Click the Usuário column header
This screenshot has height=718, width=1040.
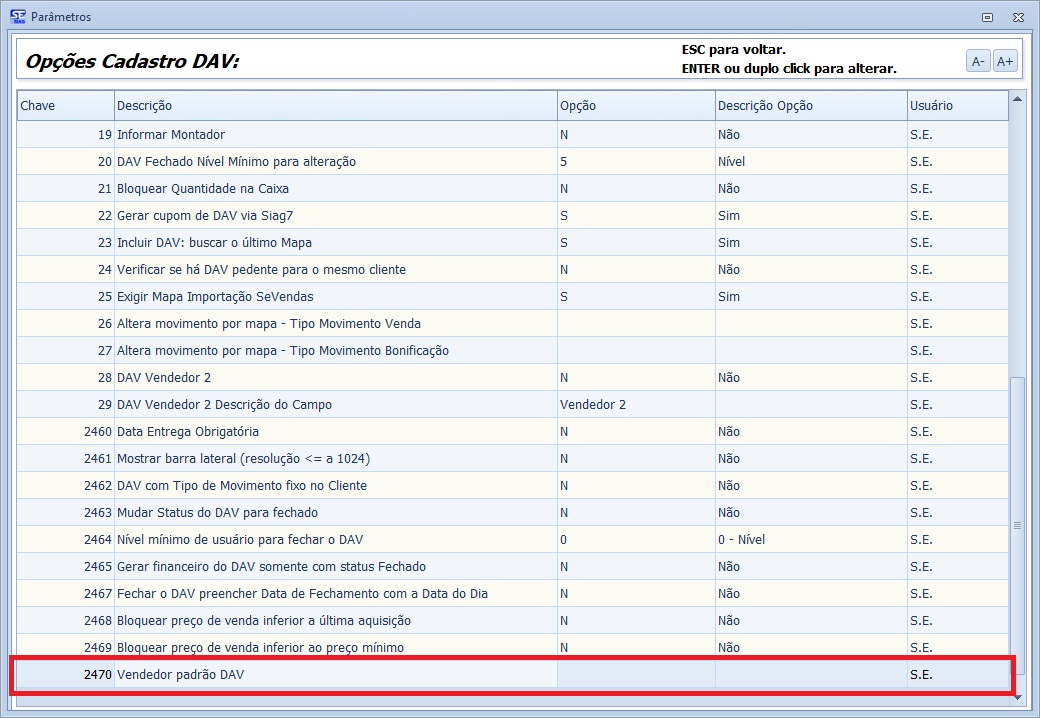coord(956,106)
